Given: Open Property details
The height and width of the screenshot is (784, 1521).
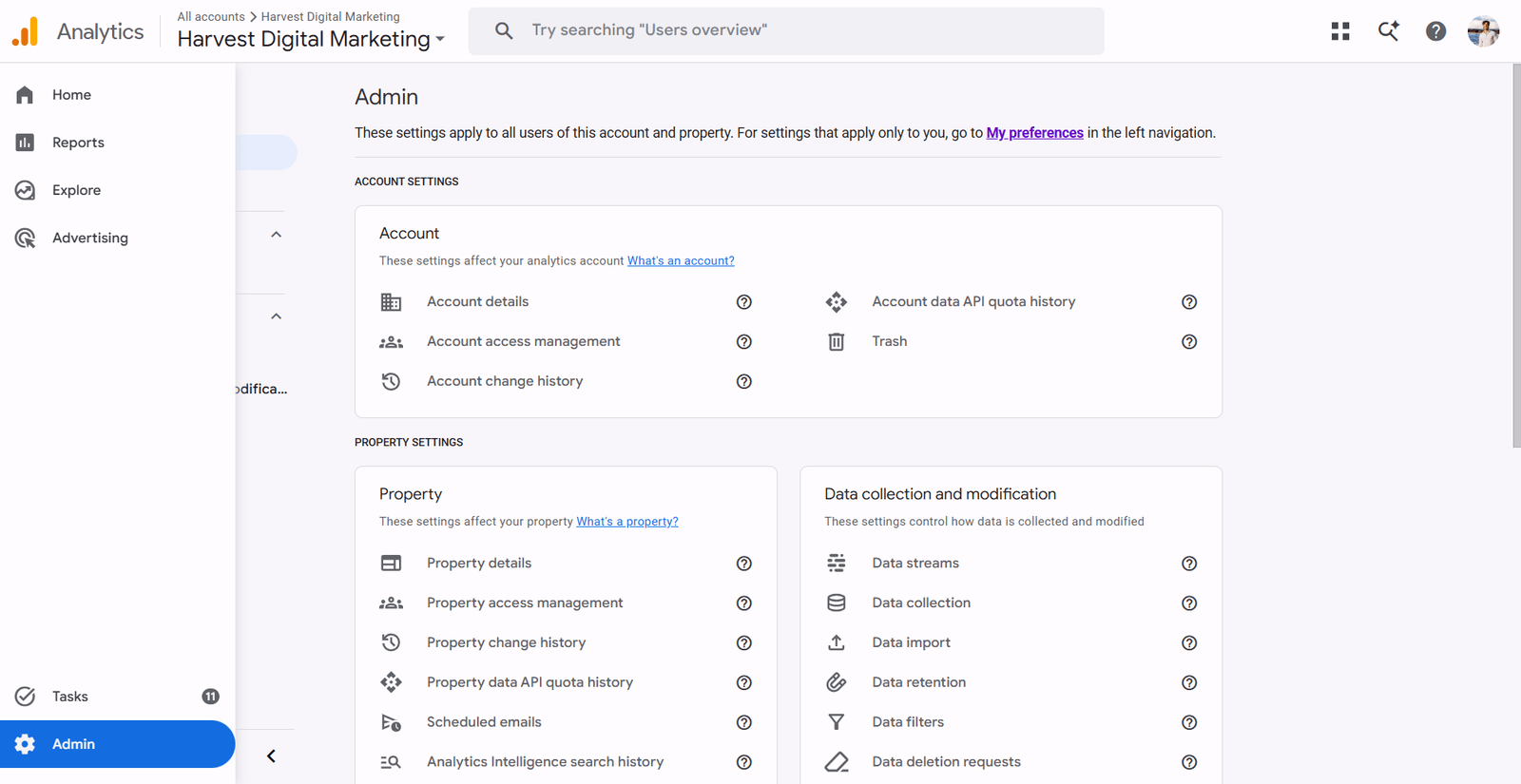Looking at the screenshot, I should (479, 564).
